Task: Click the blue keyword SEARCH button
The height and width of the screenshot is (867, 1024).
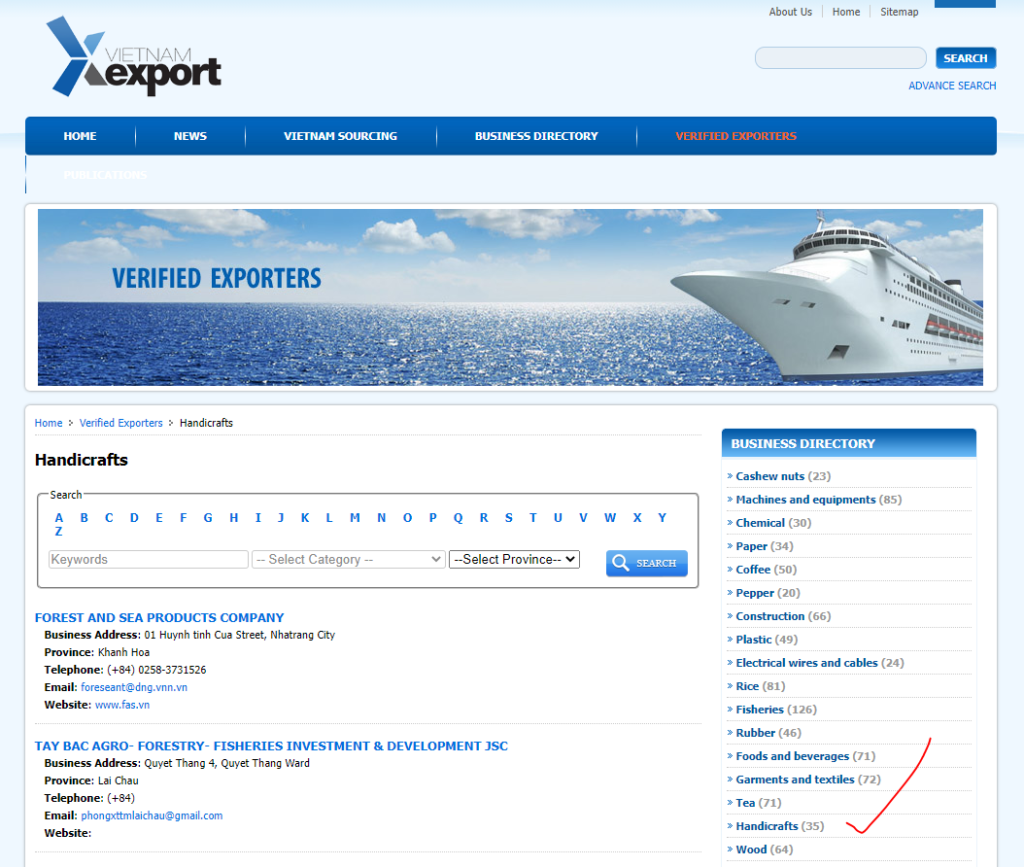Action: click(x=646, y=563)
